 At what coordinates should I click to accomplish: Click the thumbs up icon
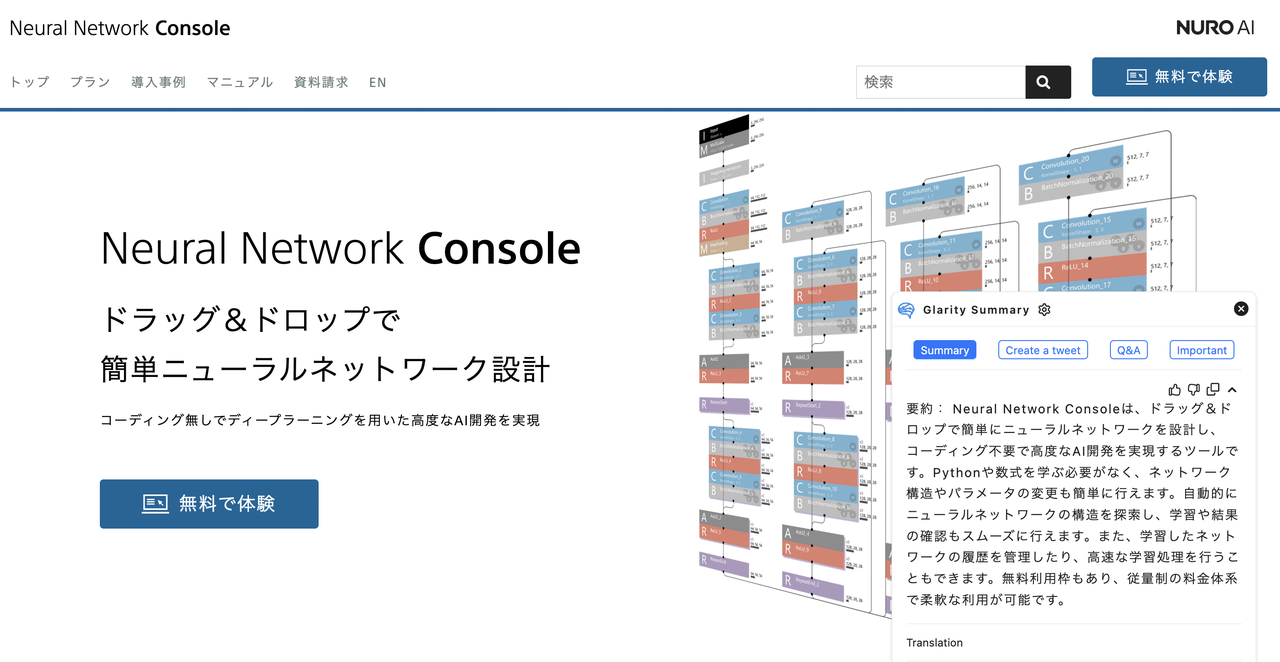pos(1175,389)
